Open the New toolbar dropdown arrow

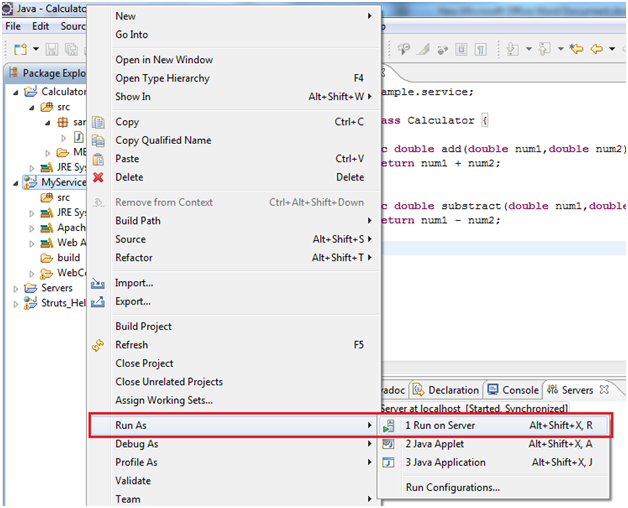(36, 49)
